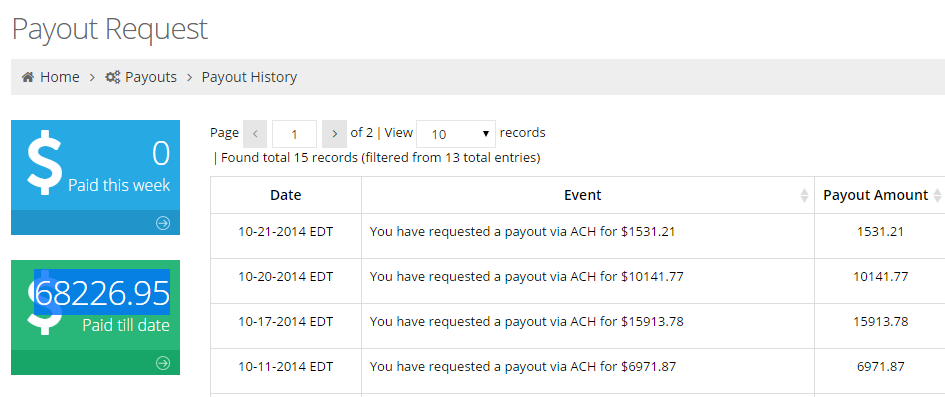Viewport: 945px width, 397px height.
Task: Click the arrow icon on the Paid this week card
Action: [x=163, y=223]
